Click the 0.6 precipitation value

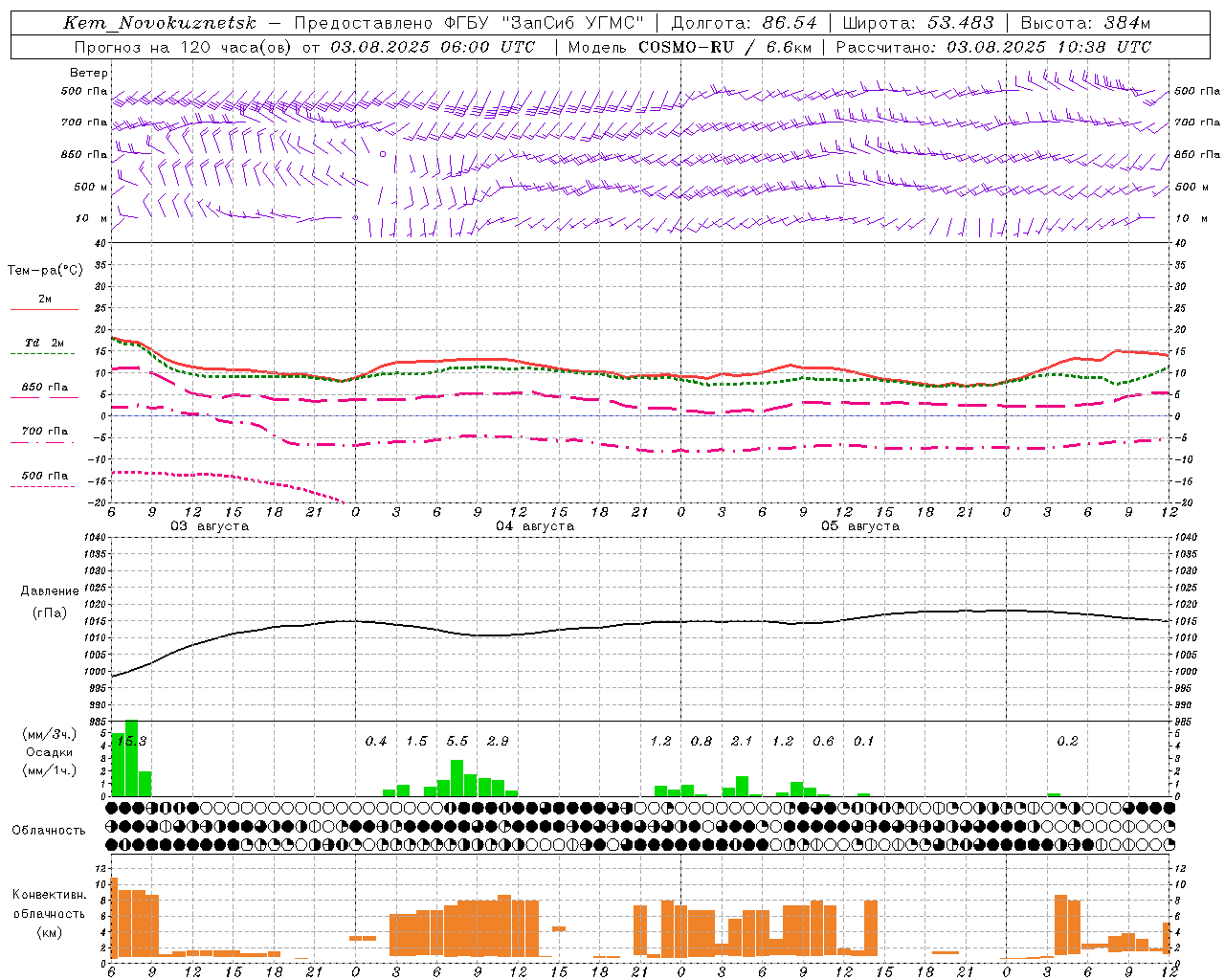(823, 741)
